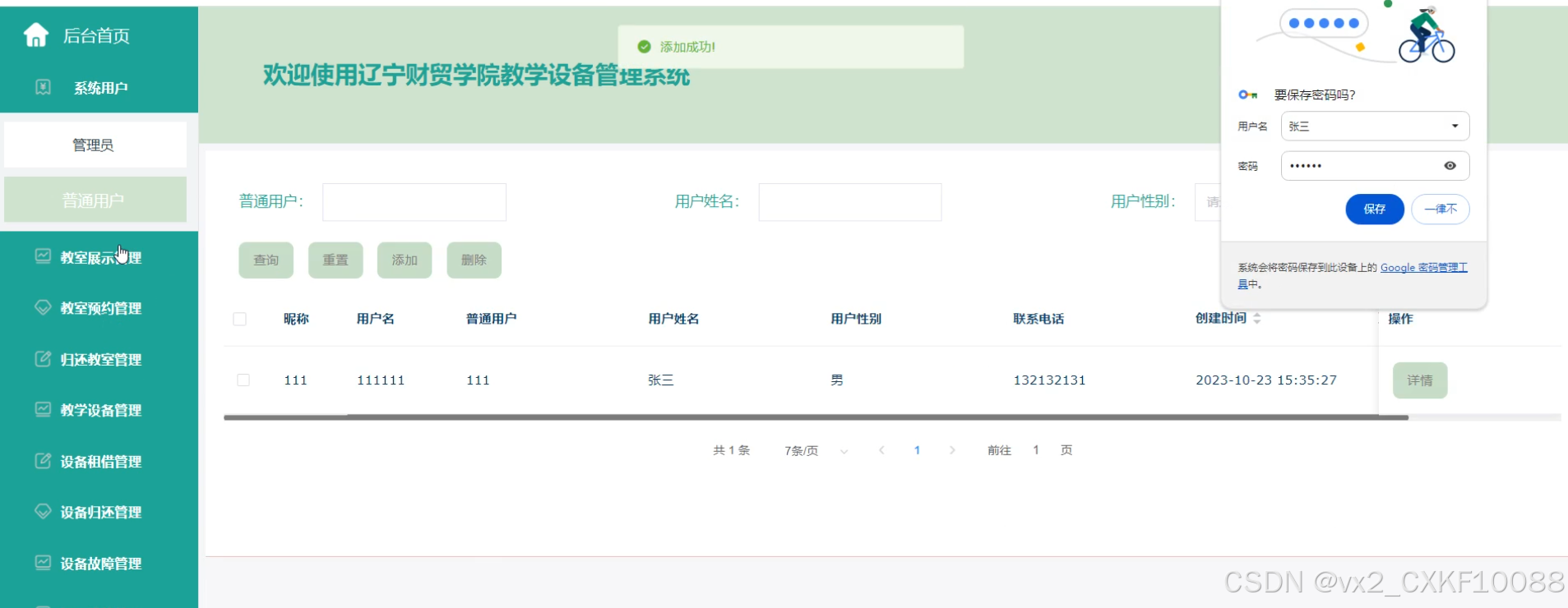This screenshot has height=608, width=1568.
Task: Click the 设备租借管理 edit icon
Action: 43,461
